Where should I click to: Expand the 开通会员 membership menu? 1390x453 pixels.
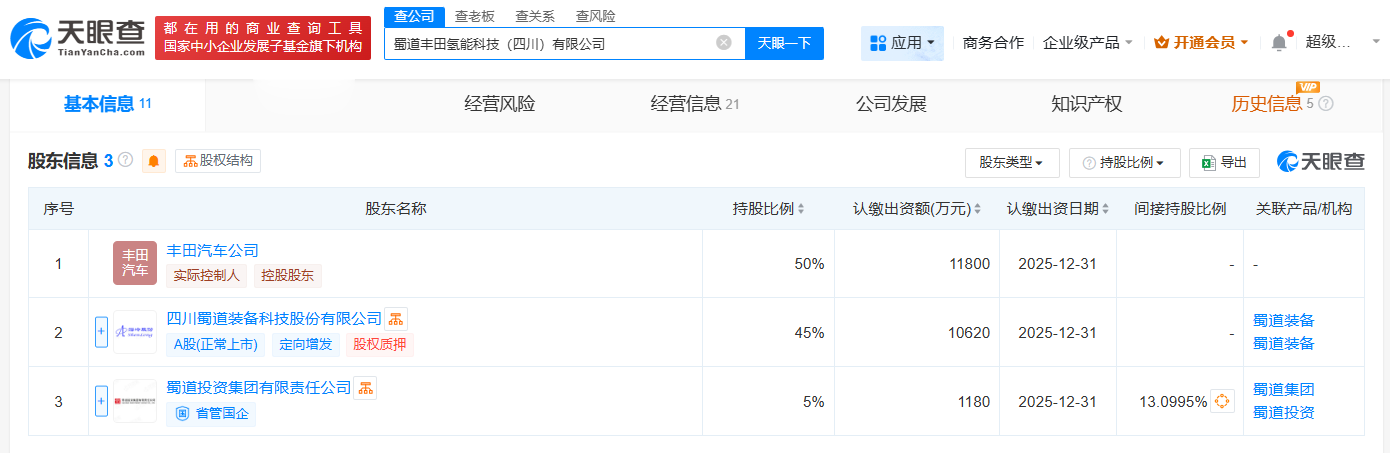(x=1201, y=43)
